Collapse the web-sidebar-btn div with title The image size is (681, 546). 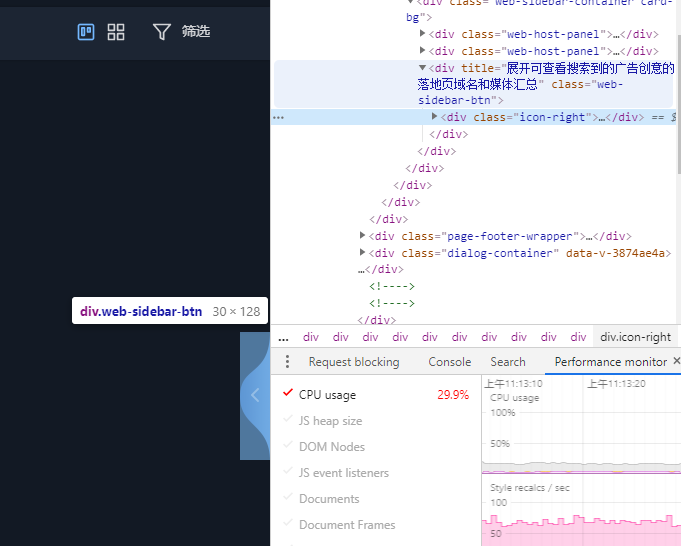pyautogui.click(x=423, y=68)
